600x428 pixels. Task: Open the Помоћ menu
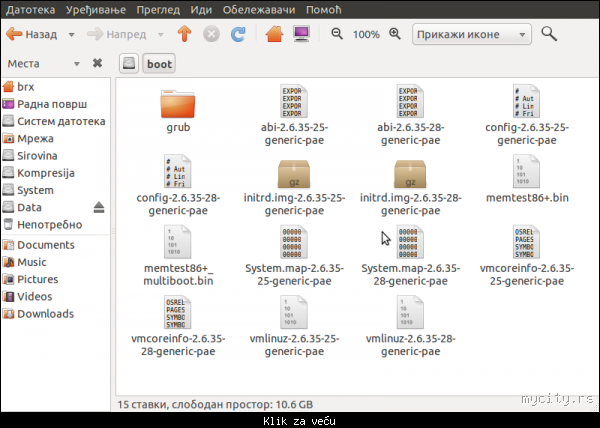(324, 10)
